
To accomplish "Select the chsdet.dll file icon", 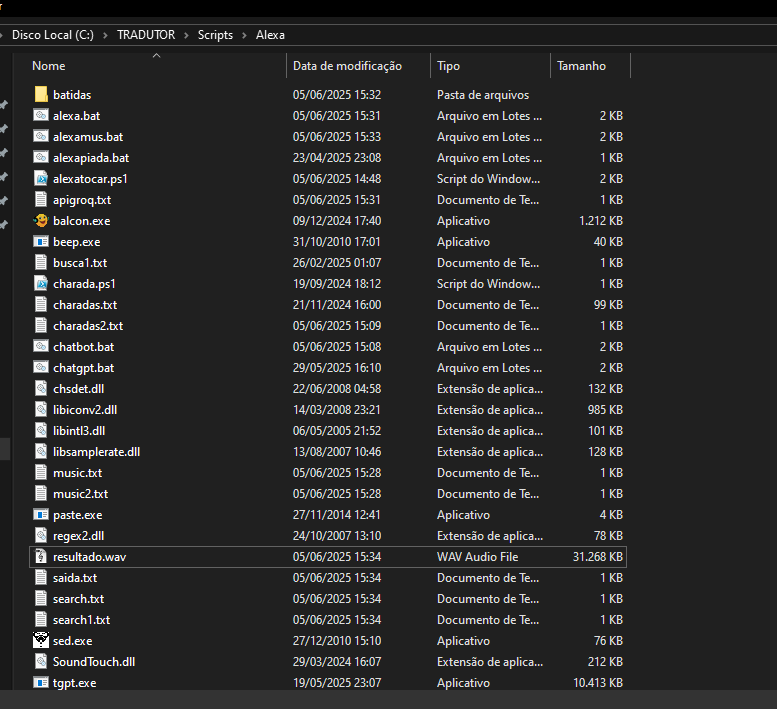I will pyautogui.click(x=41, y=389).
